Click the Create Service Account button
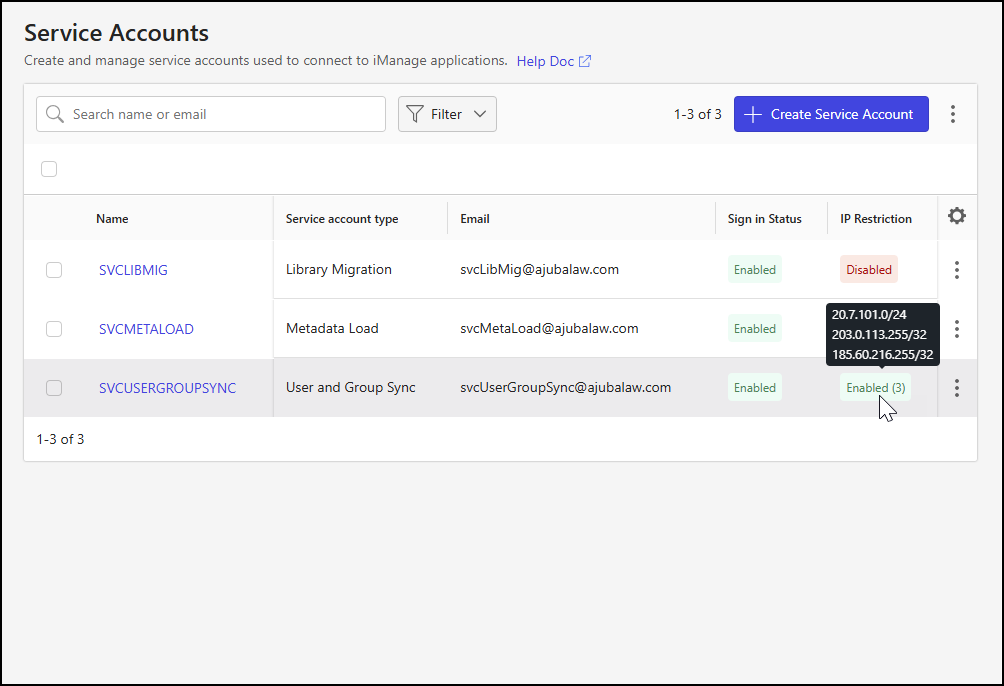The height and width of the screenshot is (686, 1004). tap(831, 113)
